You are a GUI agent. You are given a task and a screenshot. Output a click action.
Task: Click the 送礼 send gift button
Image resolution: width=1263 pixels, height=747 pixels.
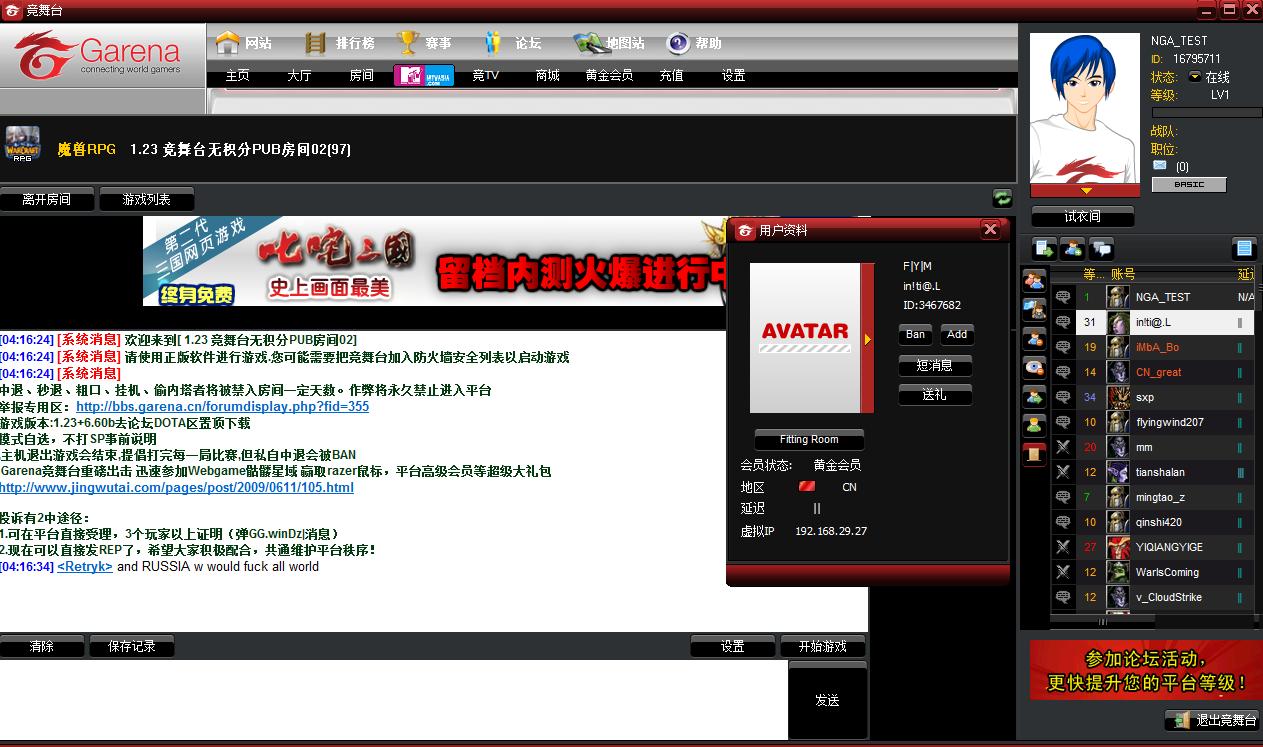tap(935, 395)
